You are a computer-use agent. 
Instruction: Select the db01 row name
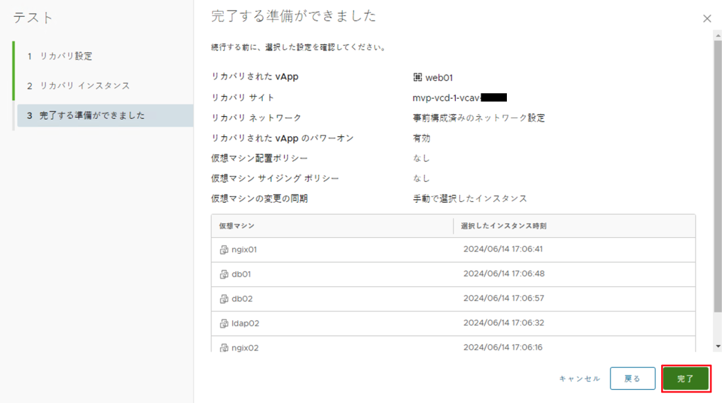(241, 274)
